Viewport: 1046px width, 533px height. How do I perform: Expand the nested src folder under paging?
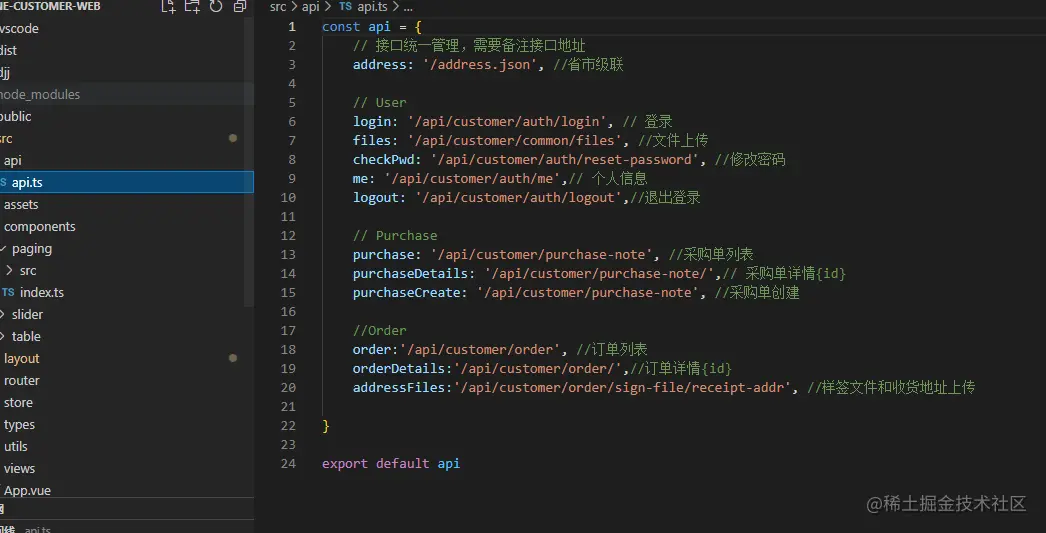coord(9,270)
